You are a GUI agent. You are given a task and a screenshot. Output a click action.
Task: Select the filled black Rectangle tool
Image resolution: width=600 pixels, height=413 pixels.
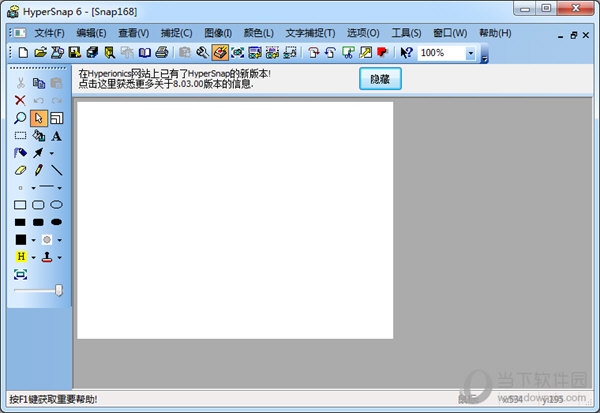tap(20, 222)
